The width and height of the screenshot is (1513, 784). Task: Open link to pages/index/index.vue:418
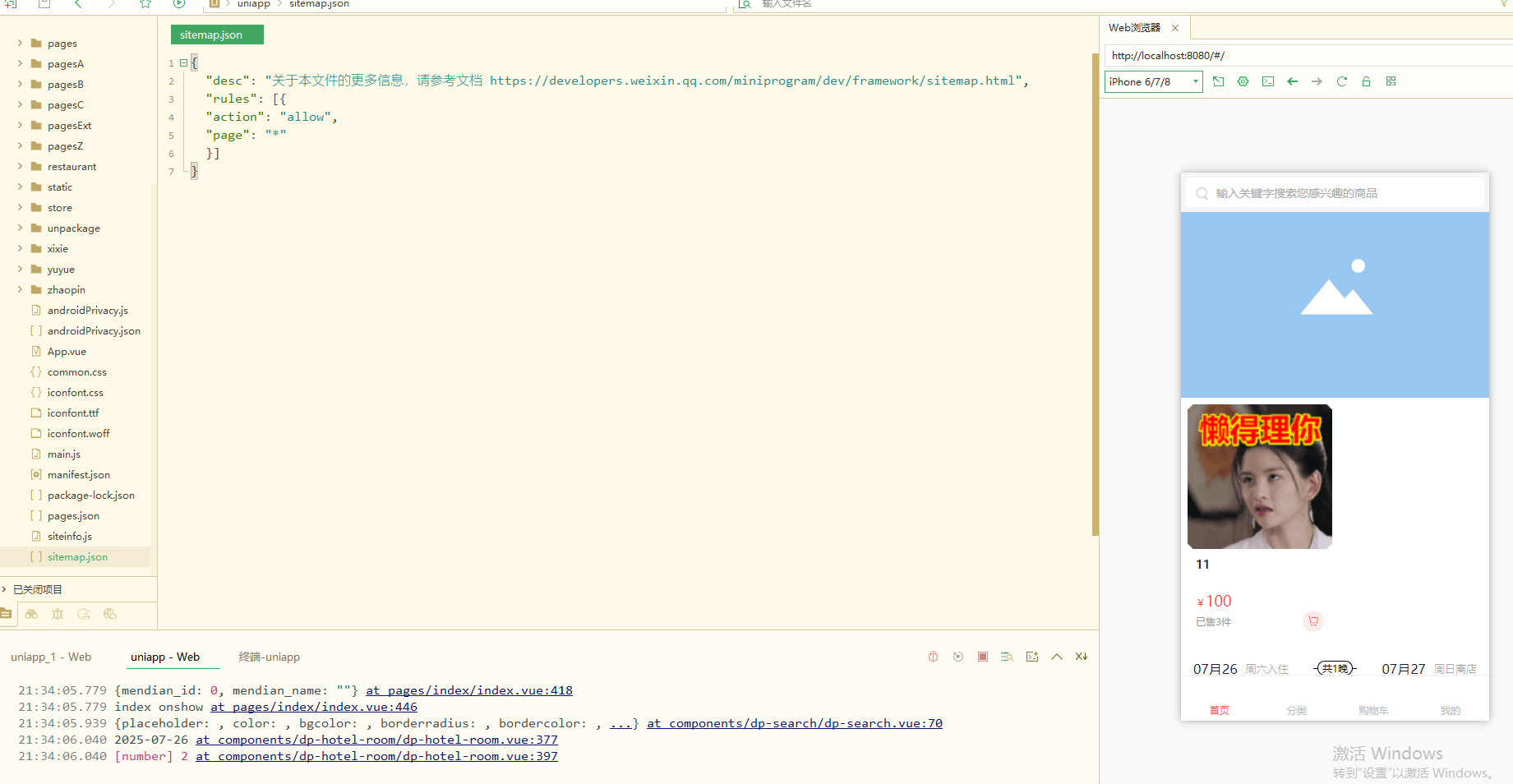(x=469, y=690)
